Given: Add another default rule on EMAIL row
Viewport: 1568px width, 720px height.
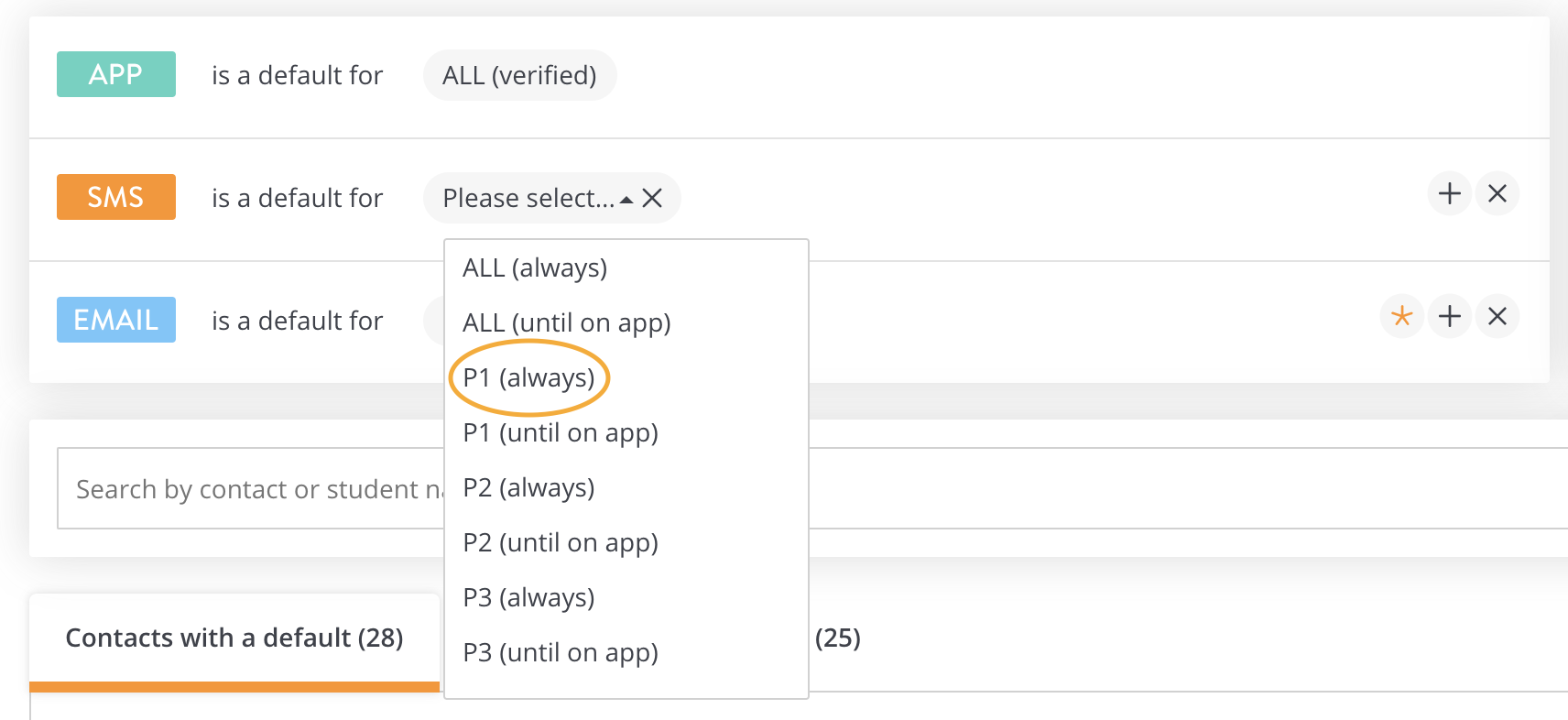Looking at the screenshot, I should [x=1449, y=317].
